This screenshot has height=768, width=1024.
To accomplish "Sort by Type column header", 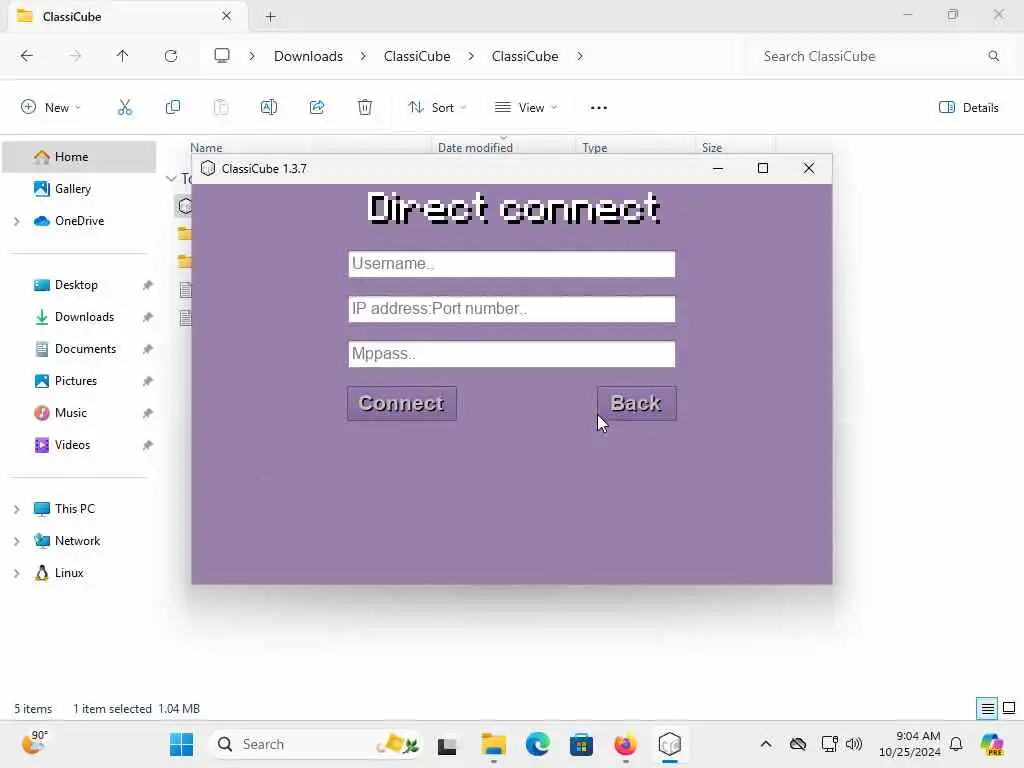I will 594,148.
